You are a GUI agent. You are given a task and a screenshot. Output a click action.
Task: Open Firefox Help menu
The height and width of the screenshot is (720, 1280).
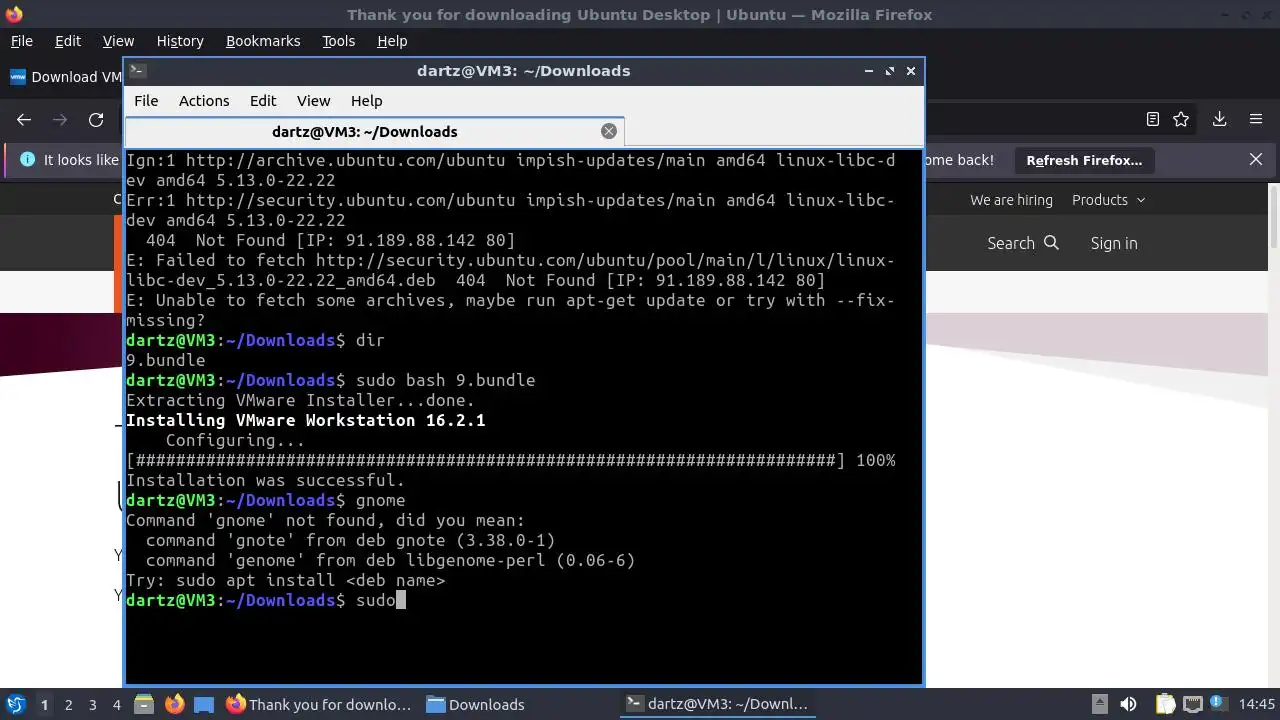[x=392, y=41]
